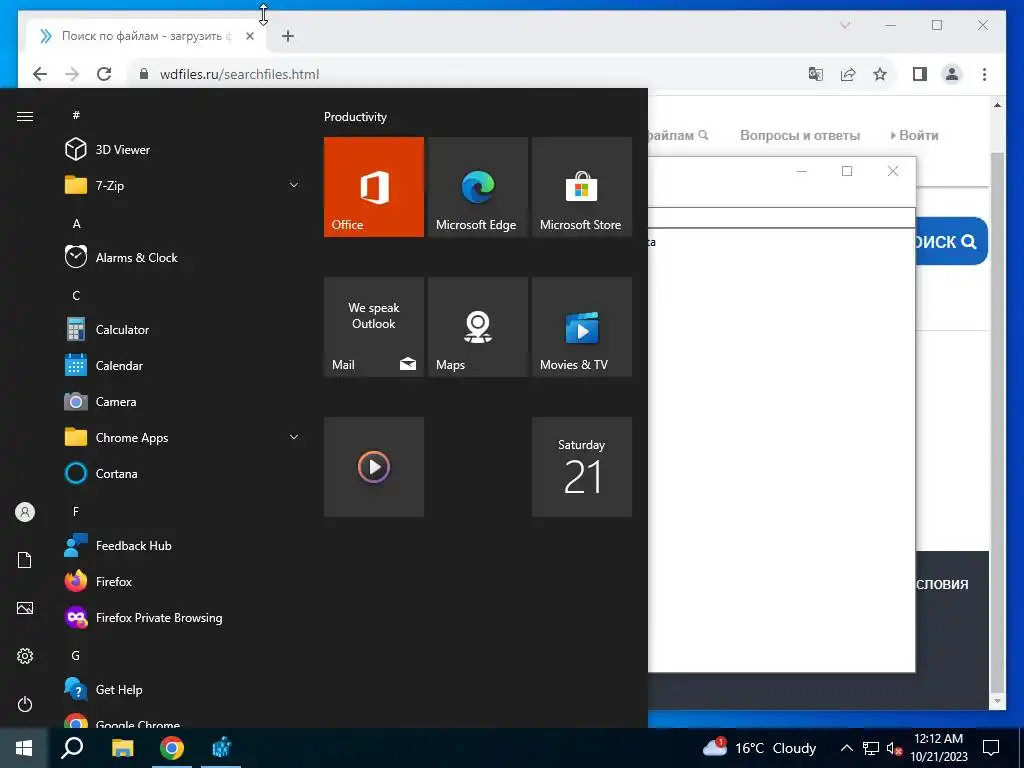1024x768 pixels.
Task: Expand Start menu hamburger navigation
Action: 25,116
